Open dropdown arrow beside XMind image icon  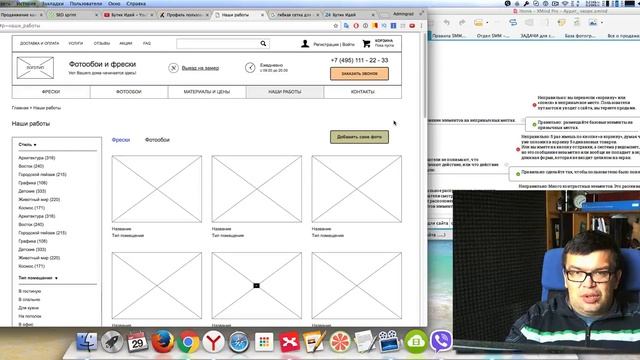point(602,23)
